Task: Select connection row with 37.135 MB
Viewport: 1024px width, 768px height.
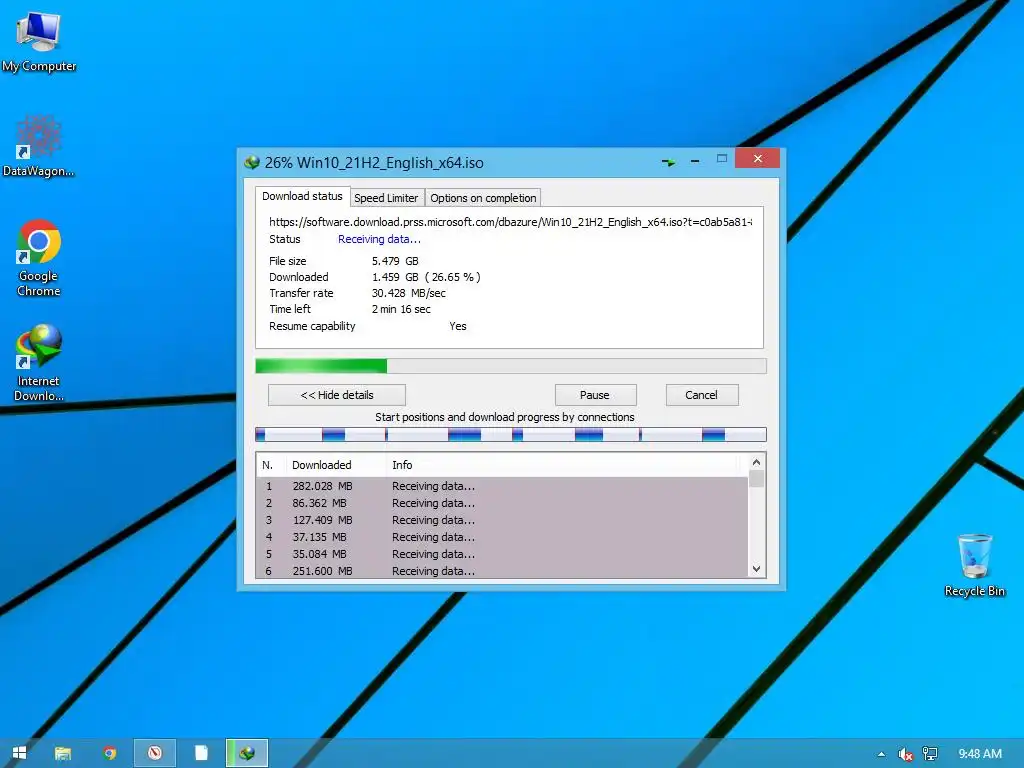Action: click(502, 537)
